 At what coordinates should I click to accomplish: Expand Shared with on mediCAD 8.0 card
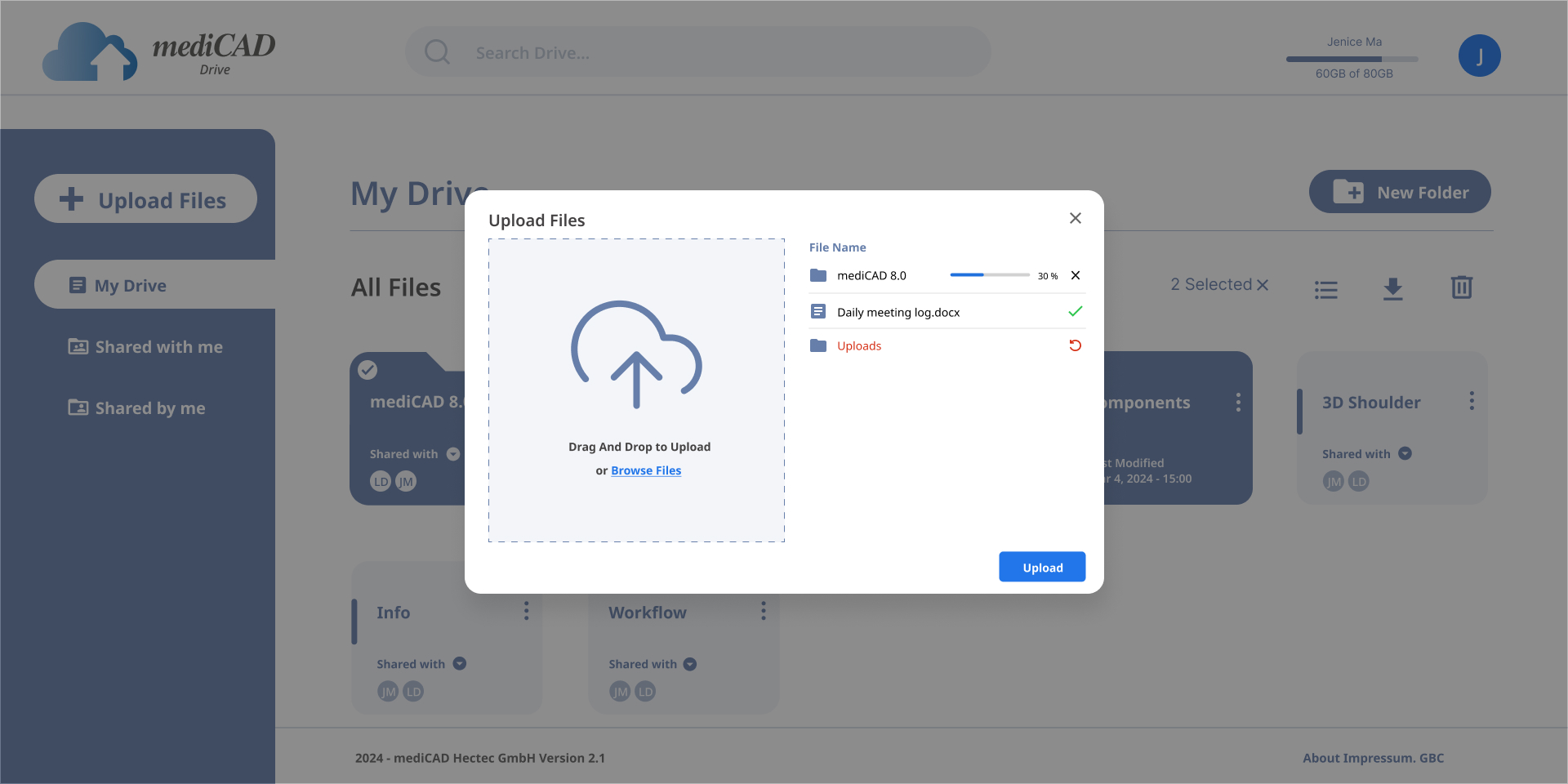coord(453,454)
